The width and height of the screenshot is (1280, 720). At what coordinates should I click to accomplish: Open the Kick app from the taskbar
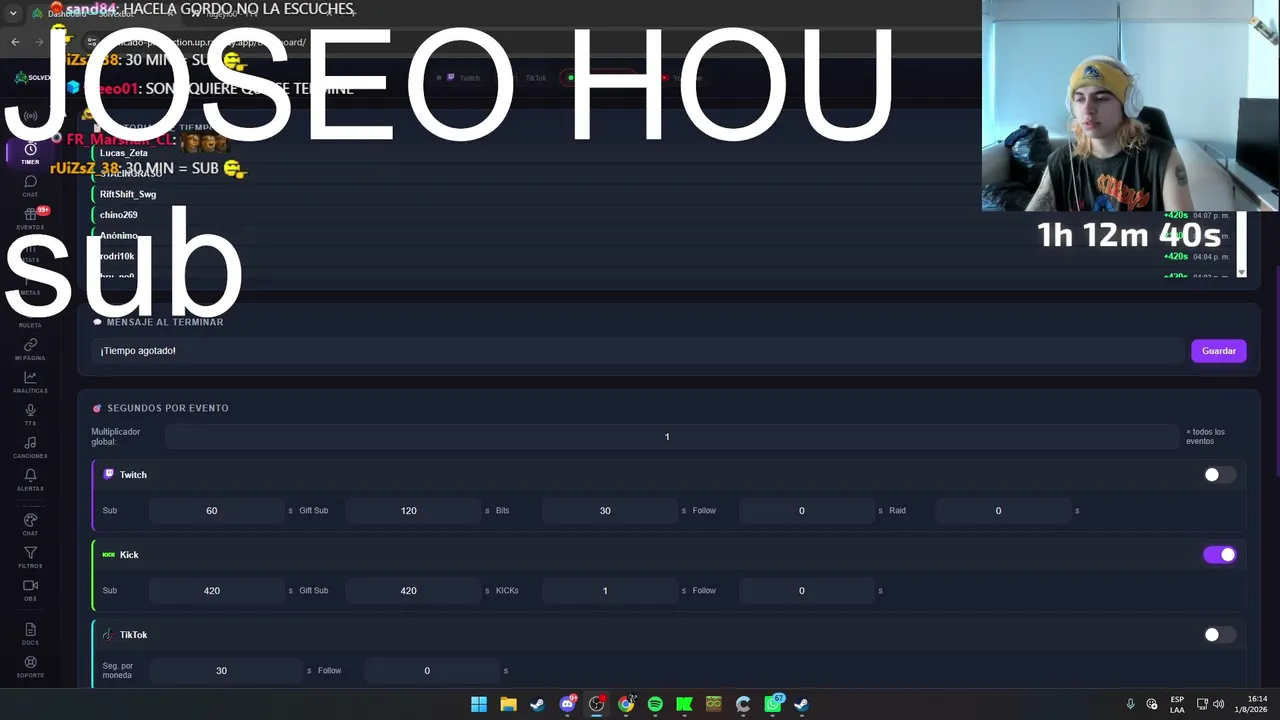tap(684, 704)
